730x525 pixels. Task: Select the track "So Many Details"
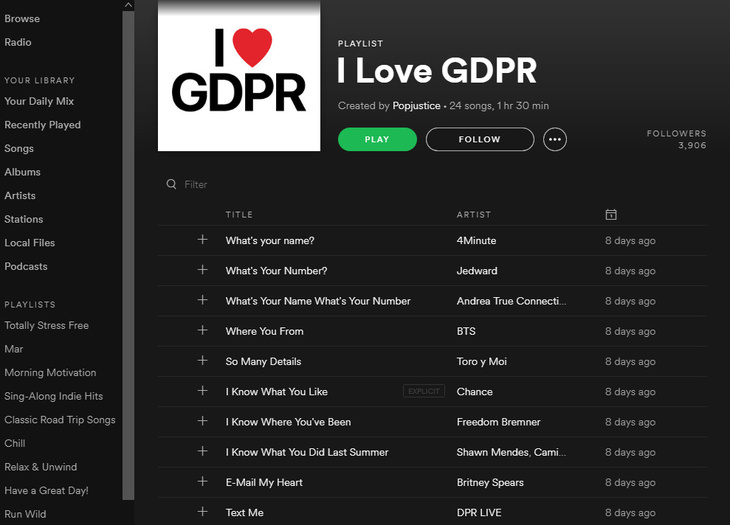pyautogui.click(x=264, y=362)
